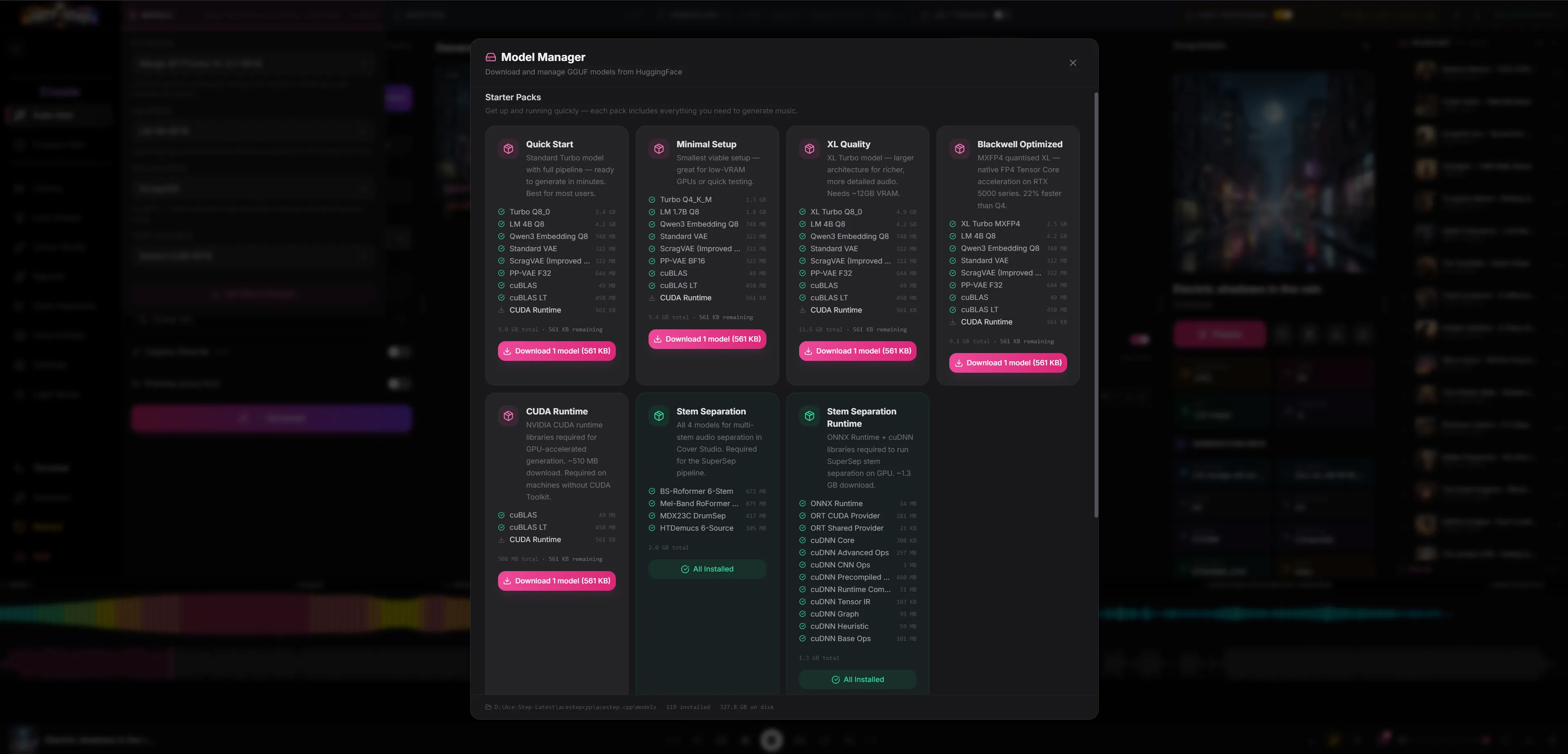Click the '119 installed' status text

pos(688,707)
